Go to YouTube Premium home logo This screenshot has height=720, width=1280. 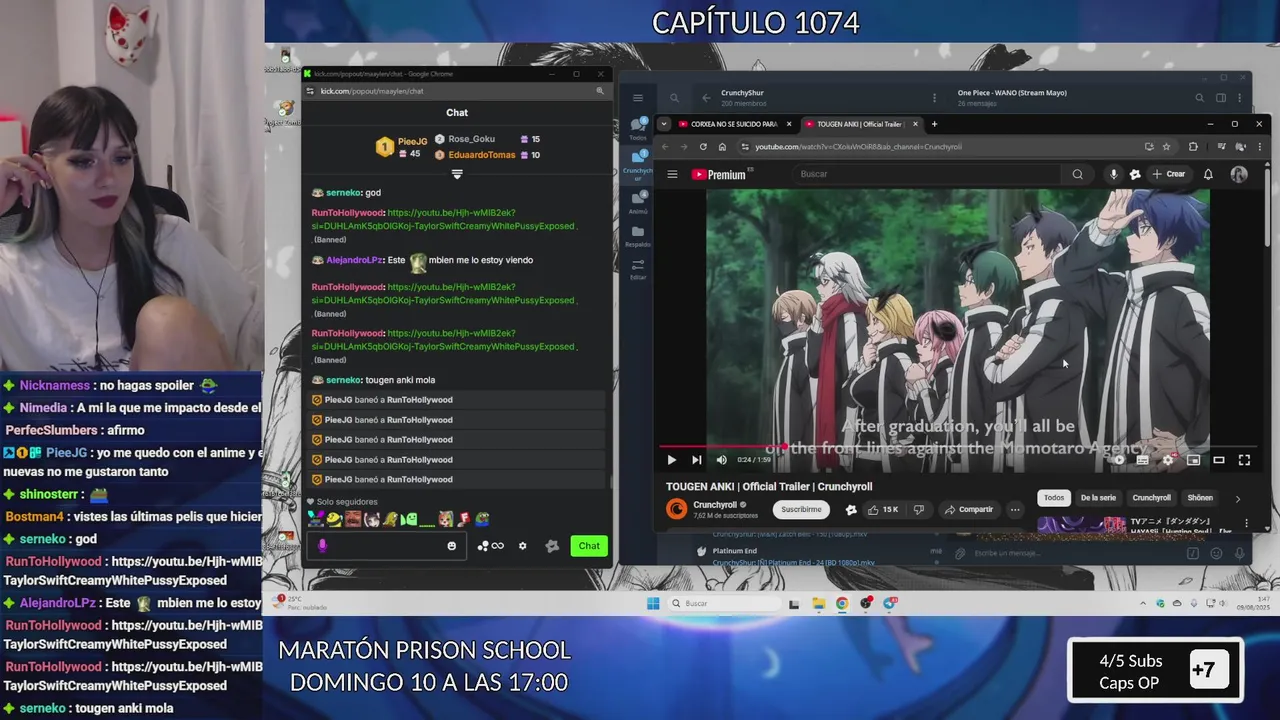point(718,174)
